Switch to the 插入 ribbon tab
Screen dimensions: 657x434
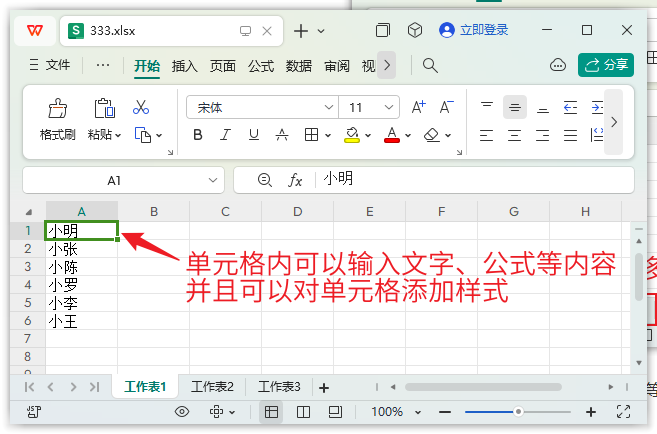[185, 66]
